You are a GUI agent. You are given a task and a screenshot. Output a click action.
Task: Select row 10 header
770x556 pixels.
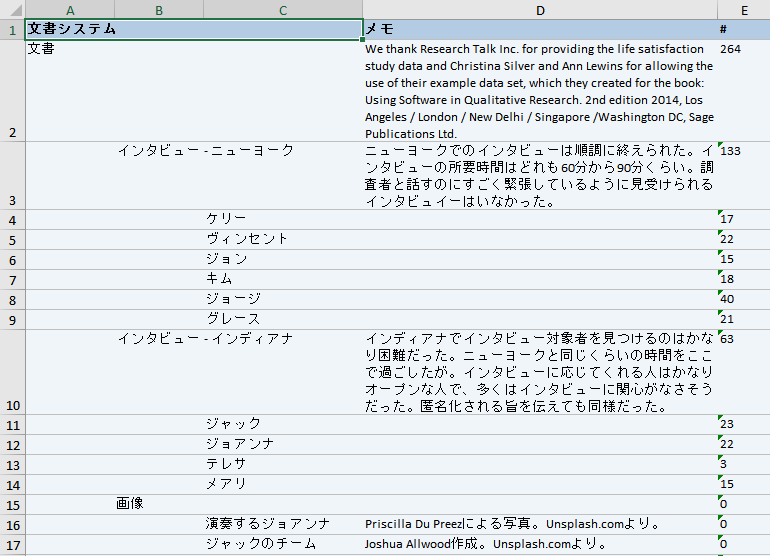pyautogui.click(x=13, y=372)
